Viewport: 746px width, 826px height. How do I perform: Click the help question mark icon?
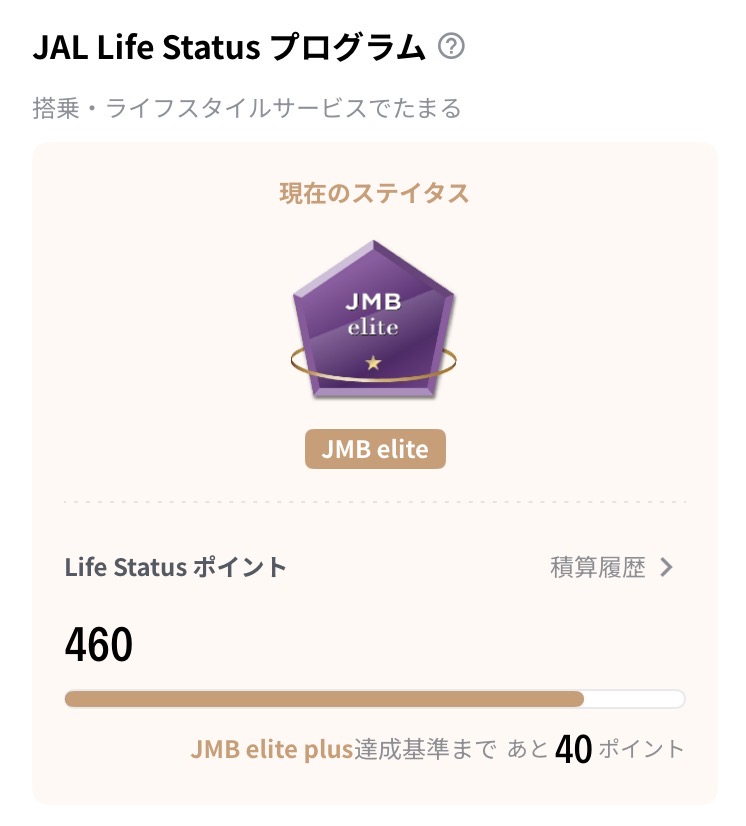click(x=453, y=47)
